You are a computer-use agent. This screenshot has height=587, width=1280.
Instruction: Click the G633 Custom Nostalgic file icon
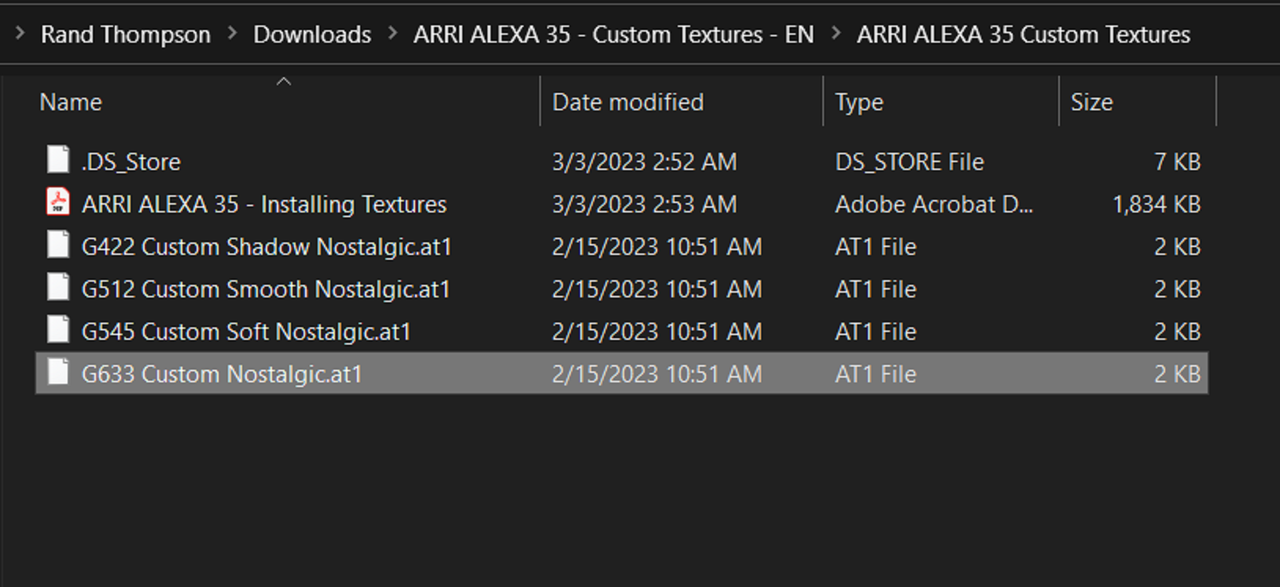click(58, 373)
